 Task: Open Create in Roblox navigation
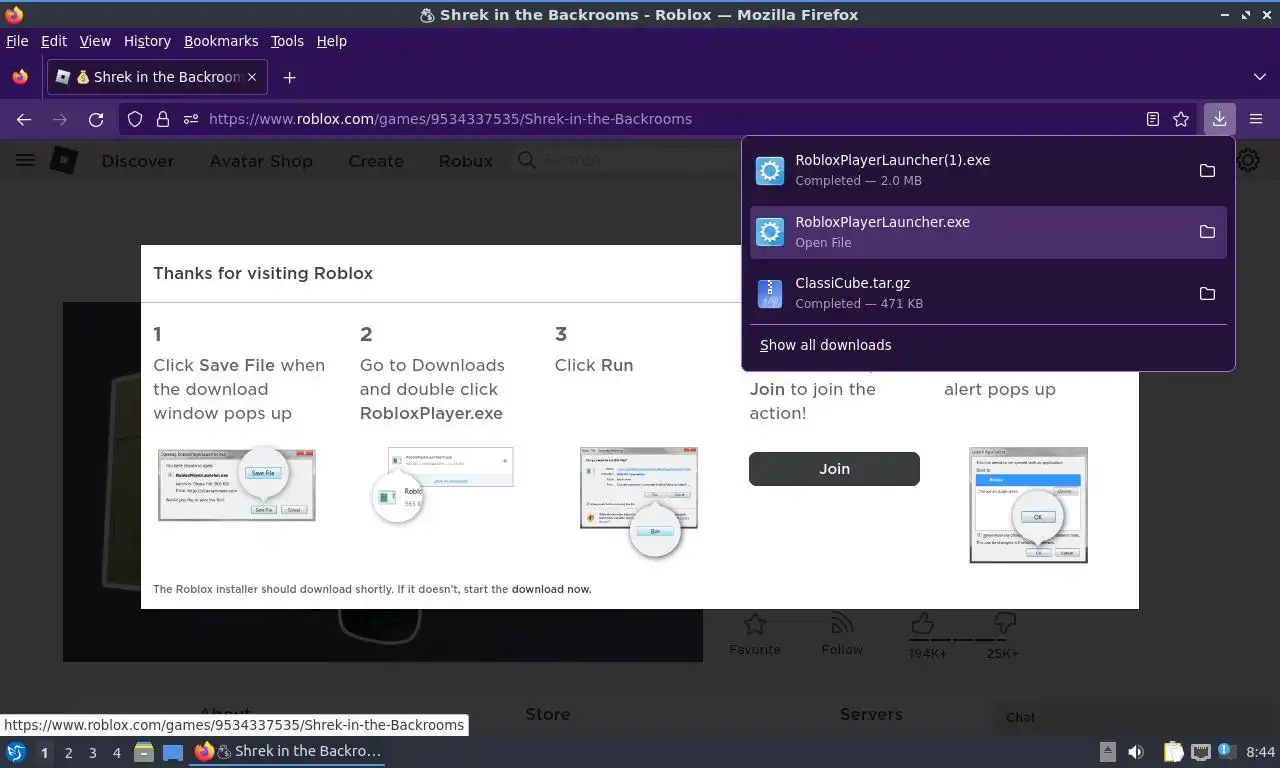pos(376,161)
